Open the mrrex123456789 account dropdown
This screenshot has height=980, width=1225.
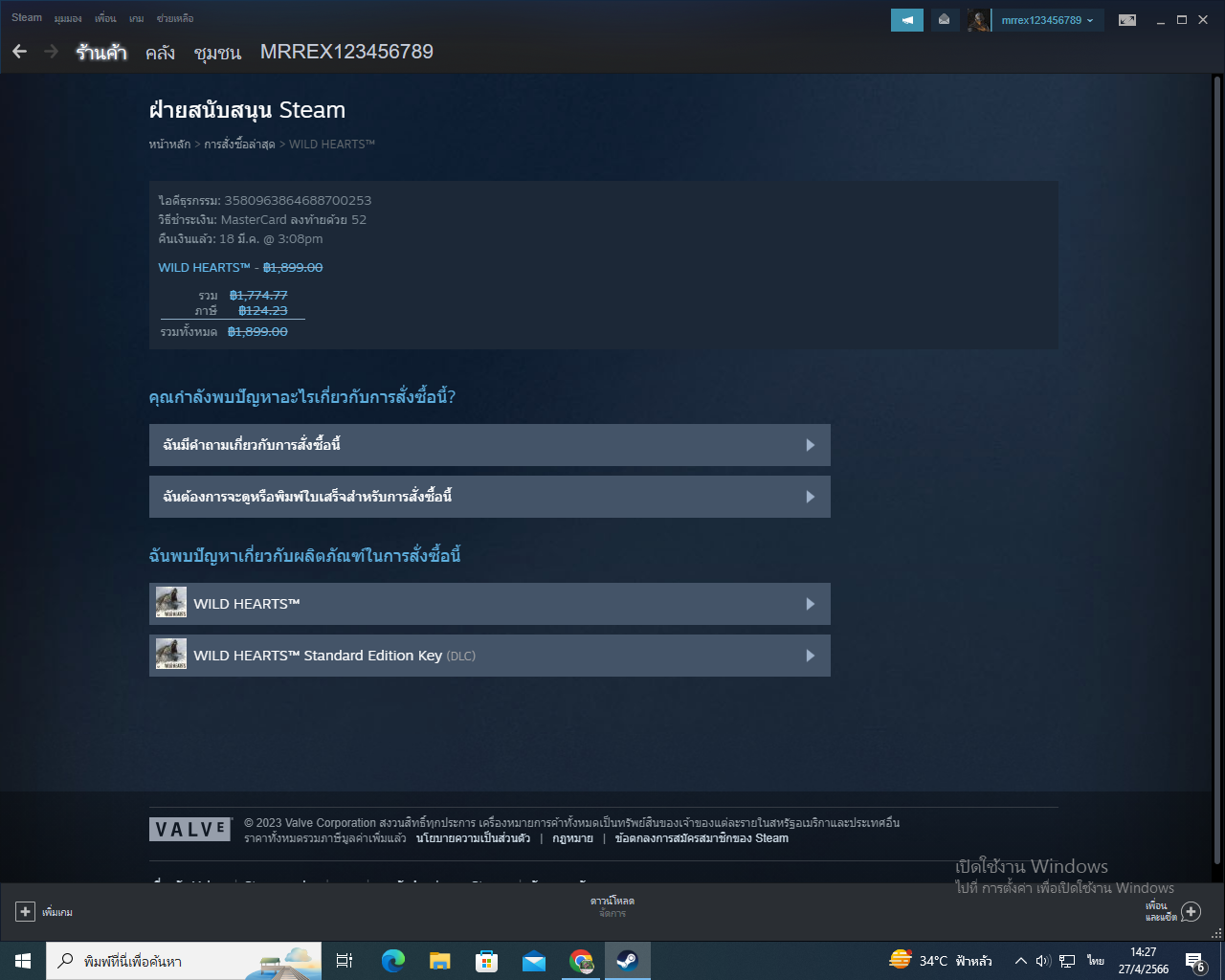pos(1048,20)
